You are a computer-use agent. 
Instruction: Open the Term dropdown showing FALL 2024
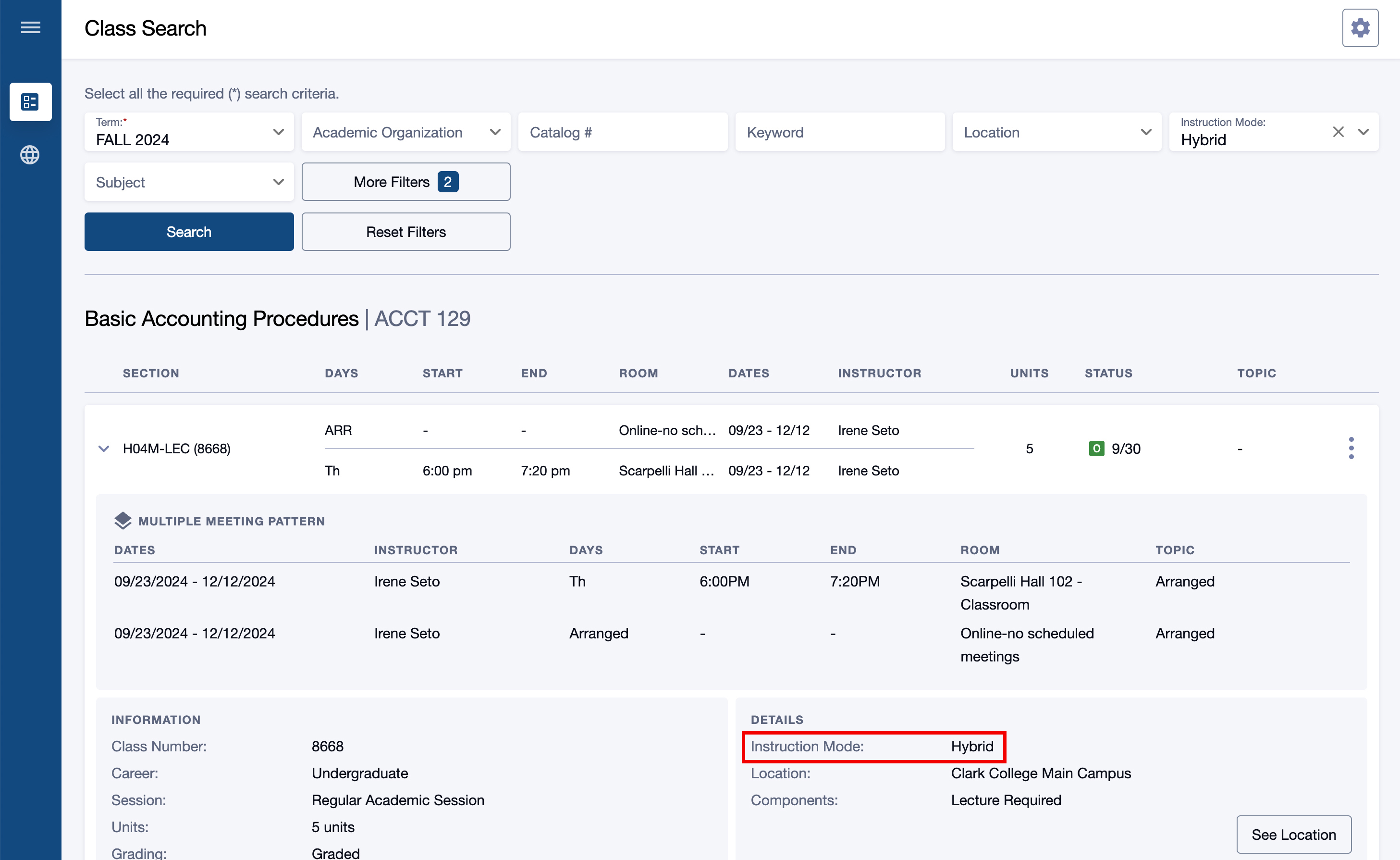[189, 132]
